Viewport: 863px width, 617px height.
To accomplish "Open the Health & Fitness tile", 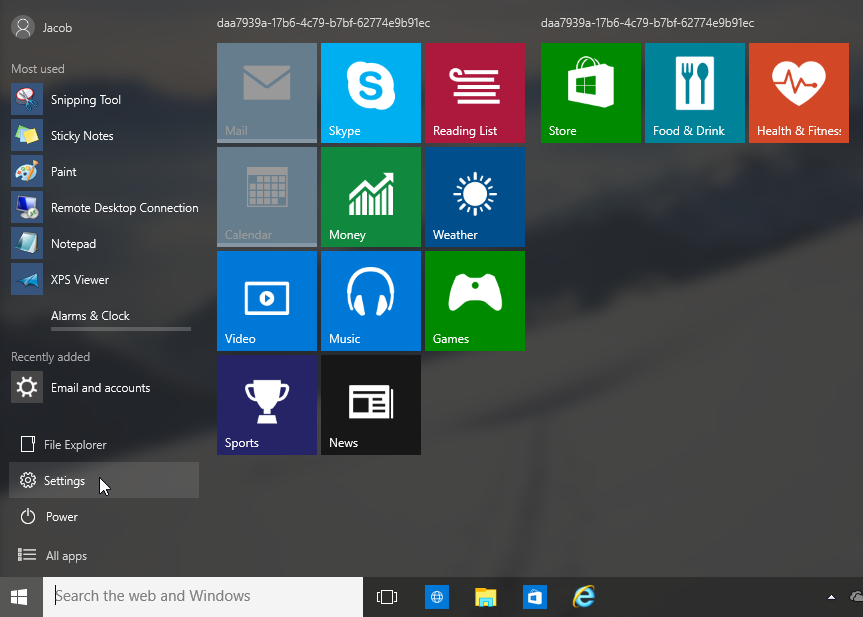I will click(x=799, y=93).
